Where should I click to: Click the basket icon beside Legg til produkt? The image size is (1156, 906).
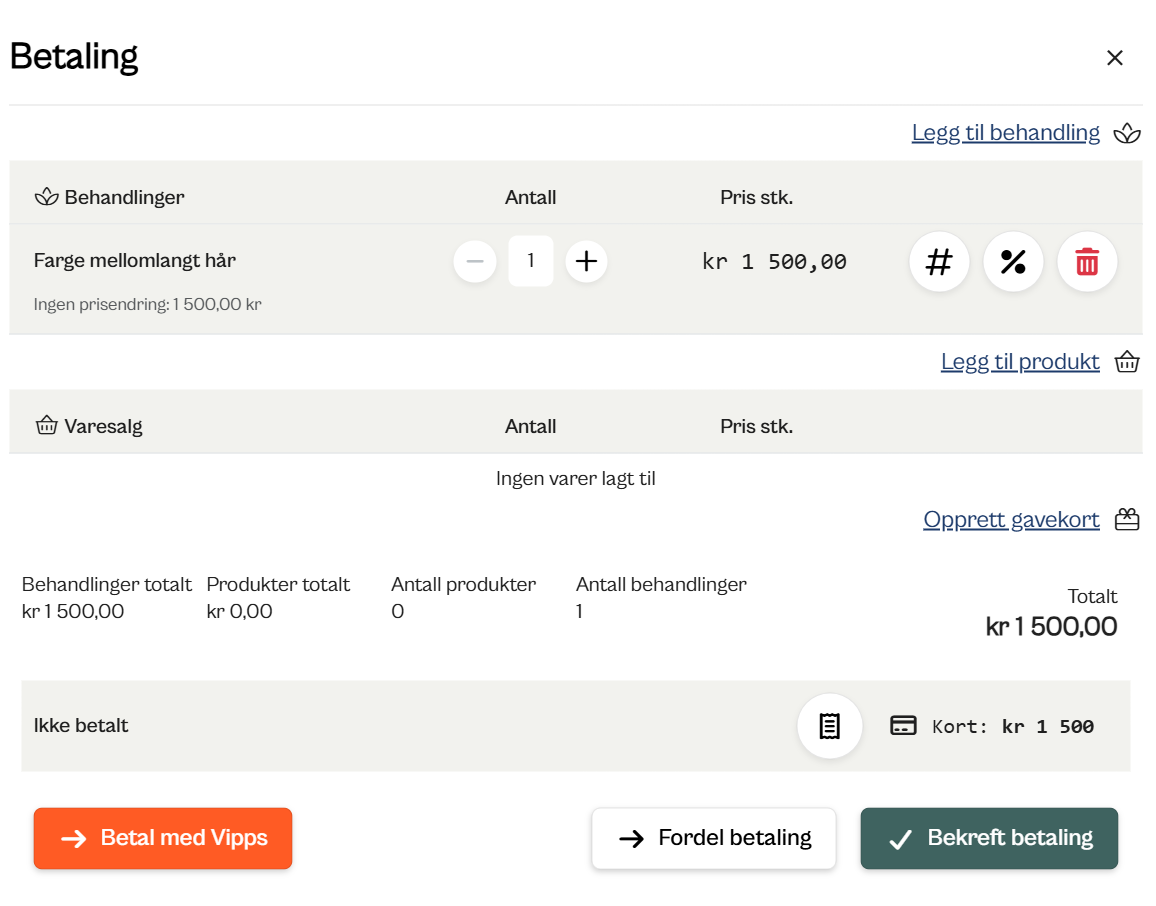1127,362
